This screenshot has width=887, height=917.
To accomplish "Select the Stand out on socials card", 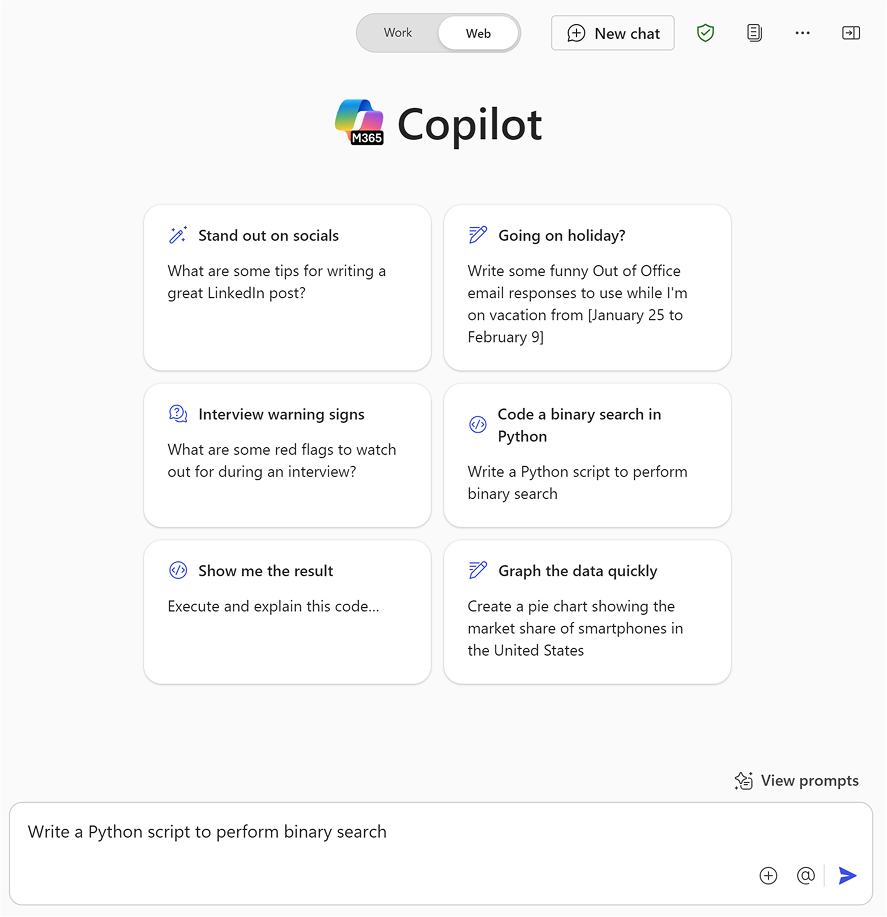I will [287, 287].
